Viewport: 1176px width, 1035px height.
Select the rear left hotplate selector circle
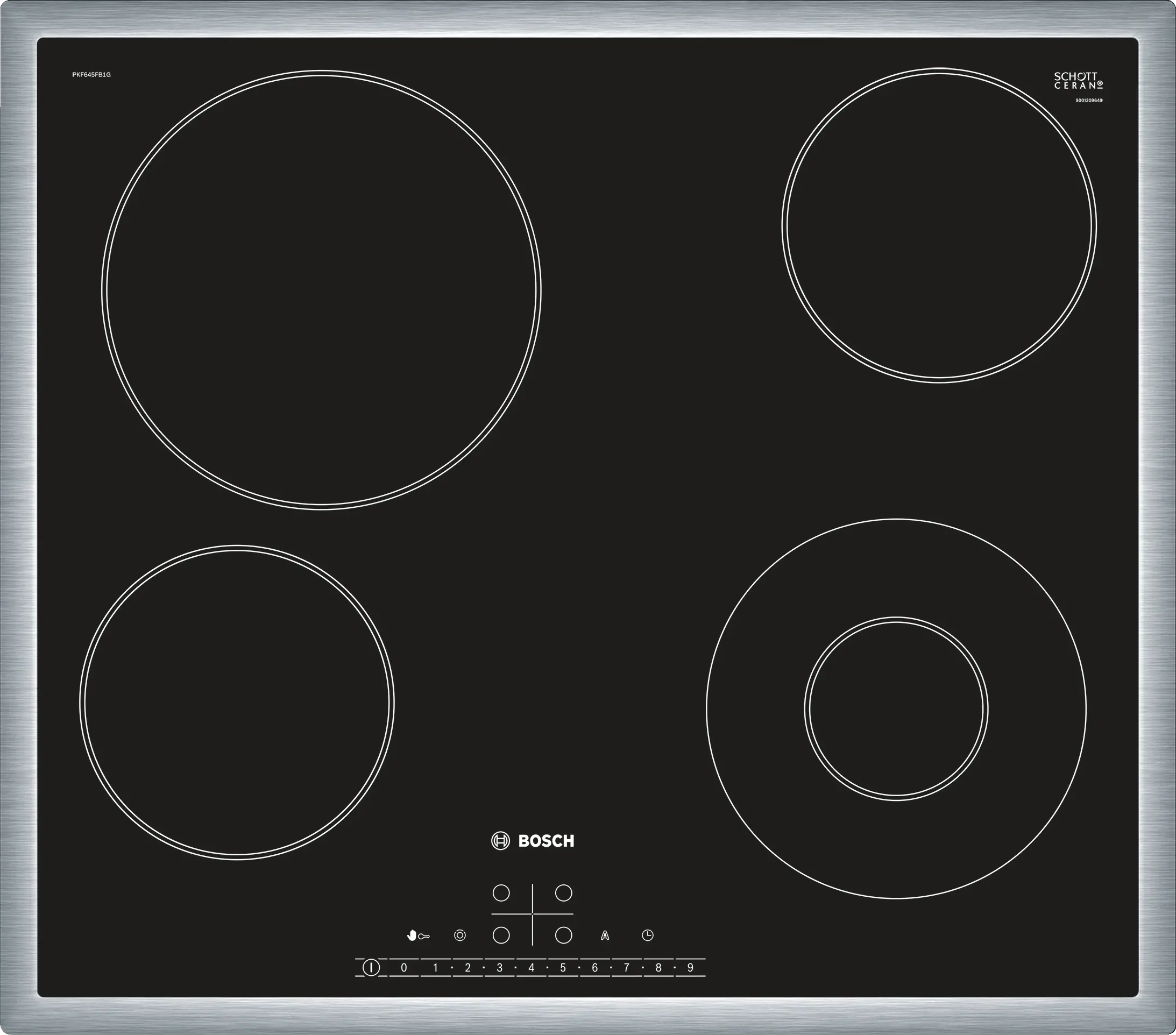click(501, 893)
